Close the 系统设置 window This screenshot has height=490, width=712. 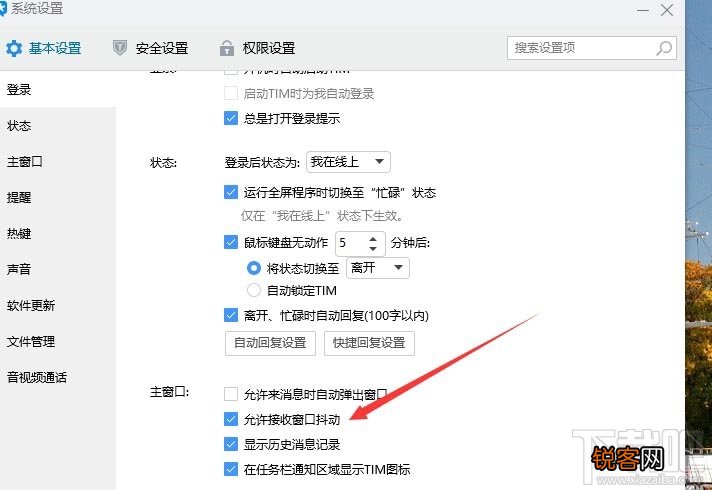point(667,10)
